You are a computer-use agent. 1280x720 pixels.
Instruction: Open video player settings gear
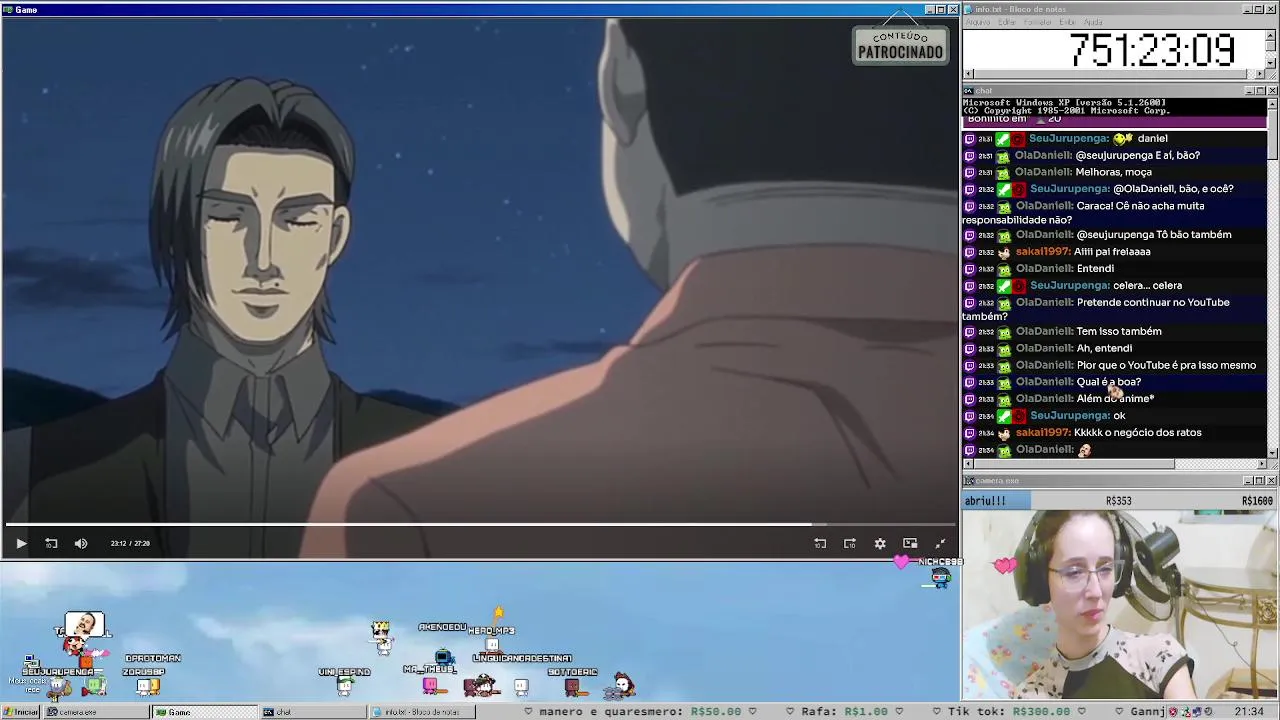pos(880,543)
